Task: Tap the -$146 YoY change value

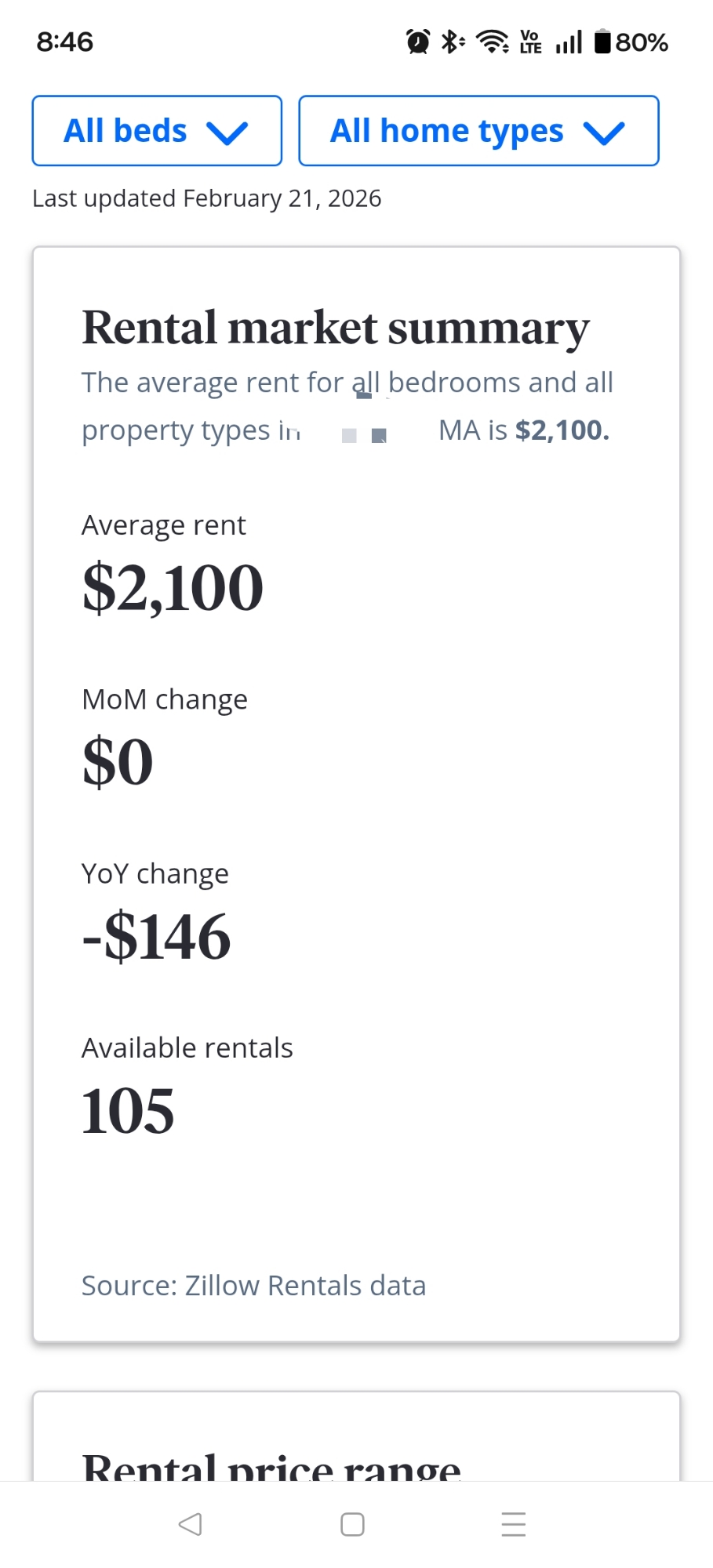Action: (157, 936)
